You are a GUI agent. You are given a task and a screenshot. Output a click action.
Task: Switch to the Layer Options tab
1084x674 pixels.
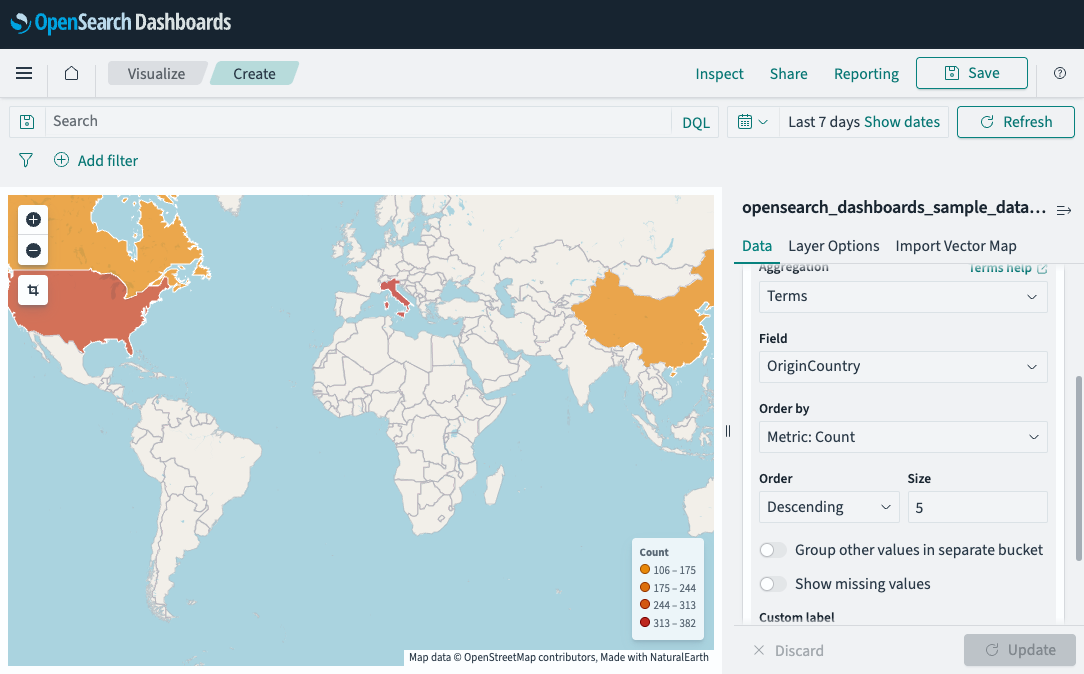pyautogui.click(x=834, y=246)
